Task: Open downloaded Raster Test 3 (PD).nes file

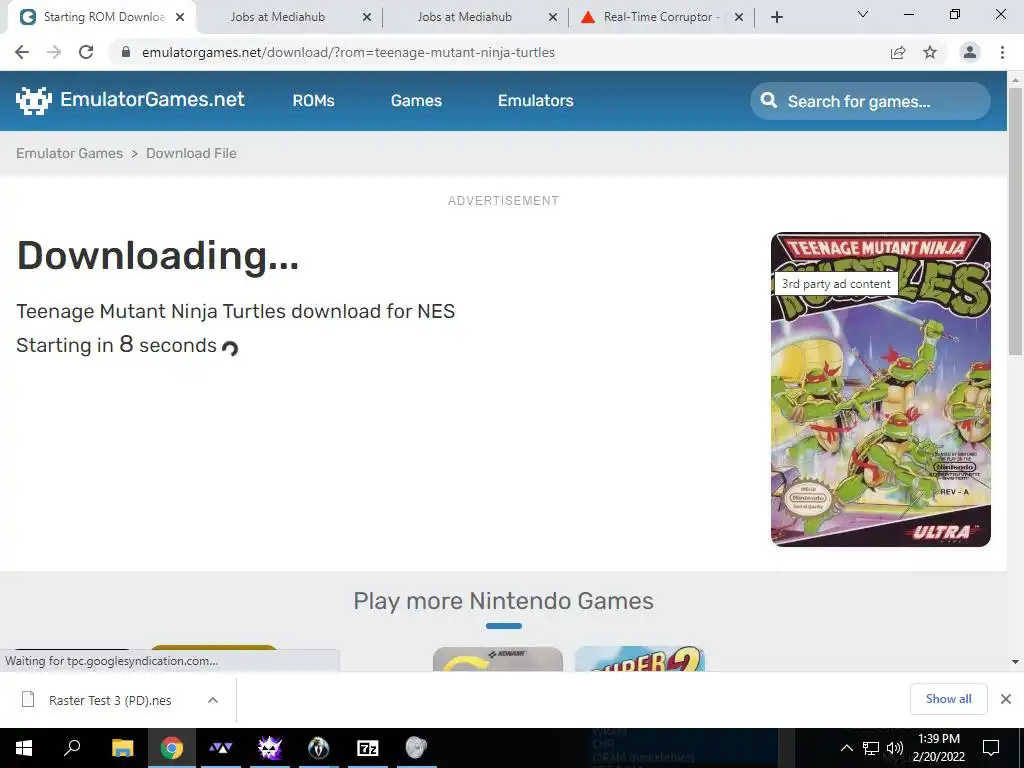Action: (98, 700)
